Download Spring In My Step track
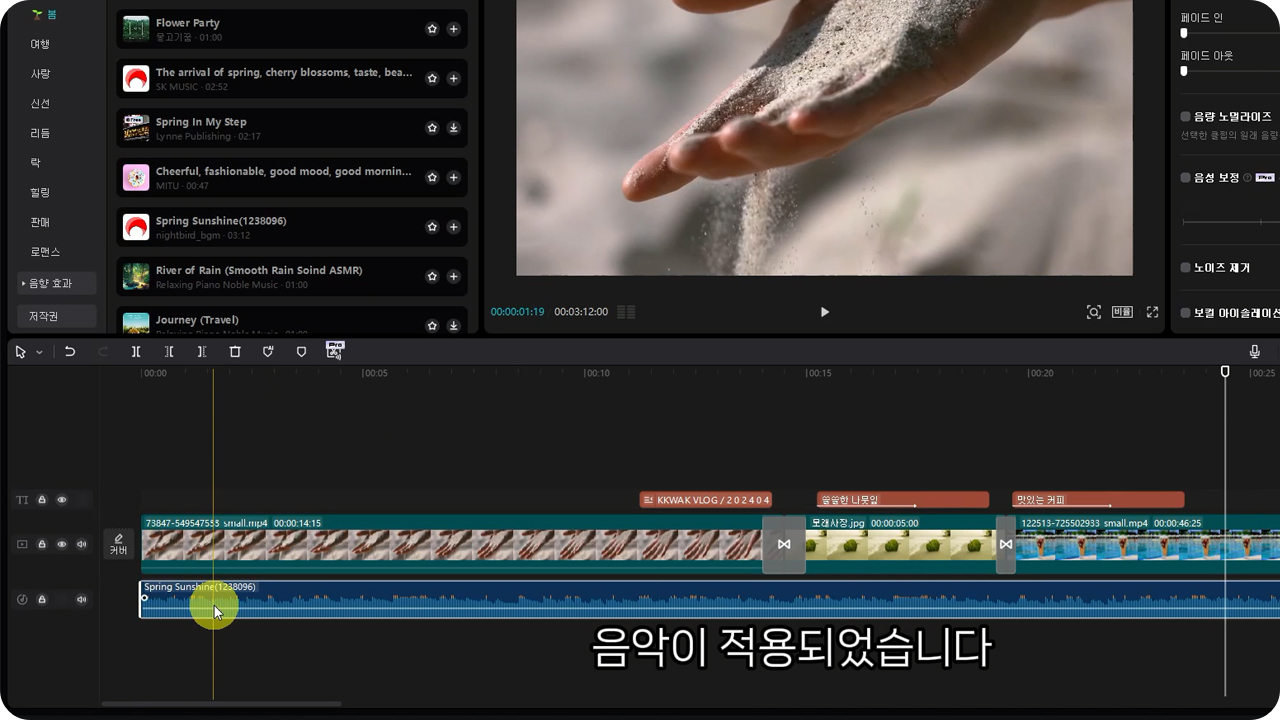Screen dimensions: 1280x720 [453, 128]
